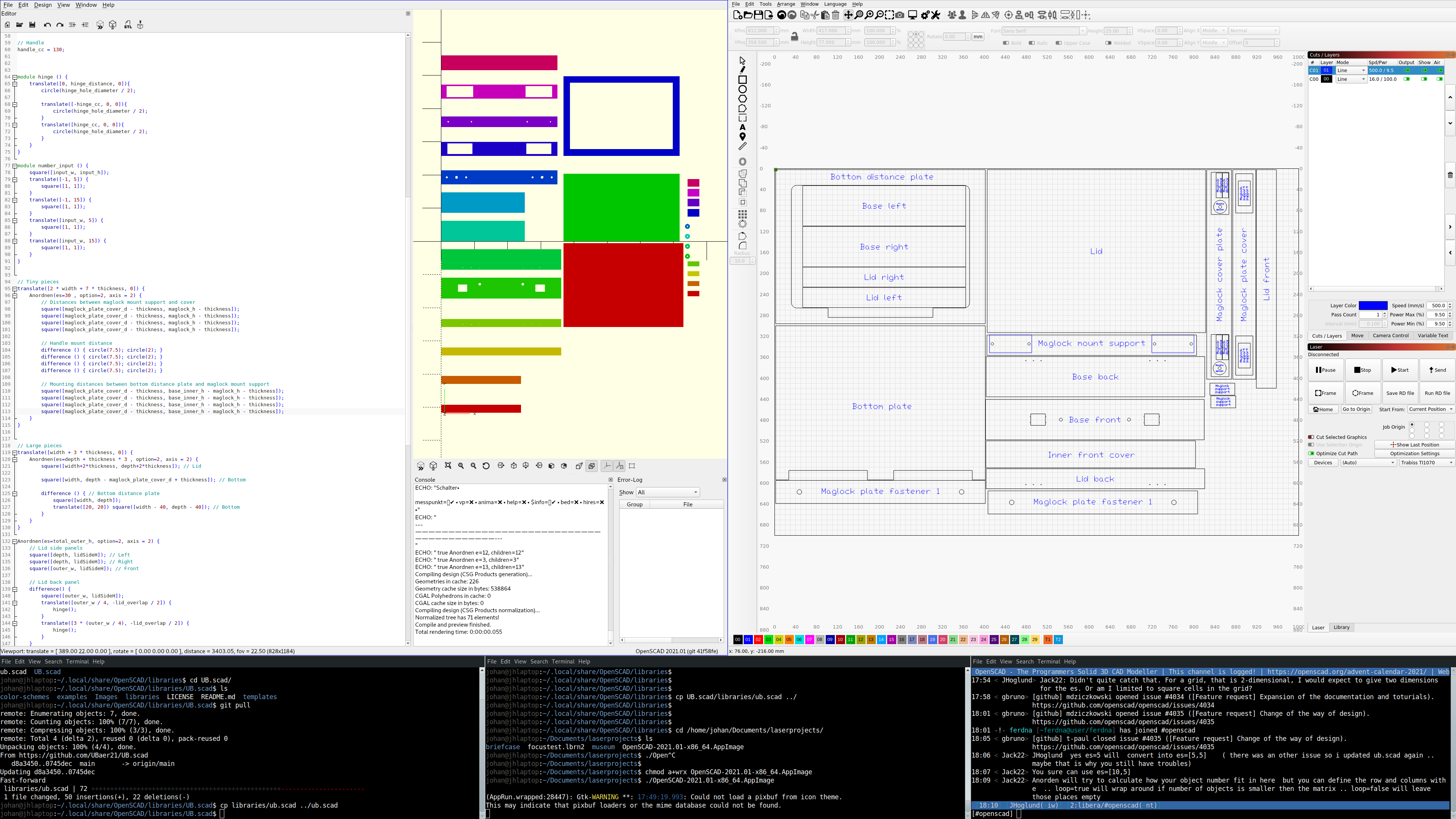1456x819 pixels.
Task: Open the Settings gears icon in LightBurn toolbar
Action: click(x=925, y=15)
